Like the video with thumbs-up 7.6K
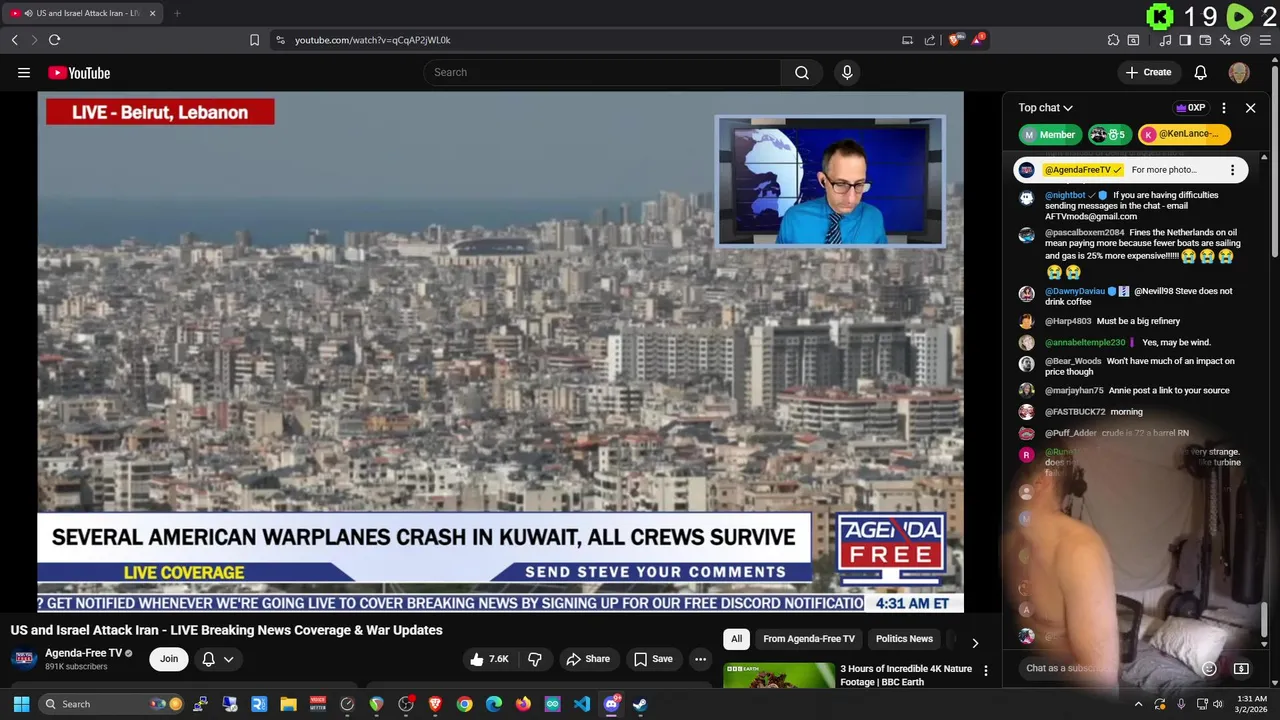Image resolution: width=1280 pixels, height=720 pixels. pos(489,659)
